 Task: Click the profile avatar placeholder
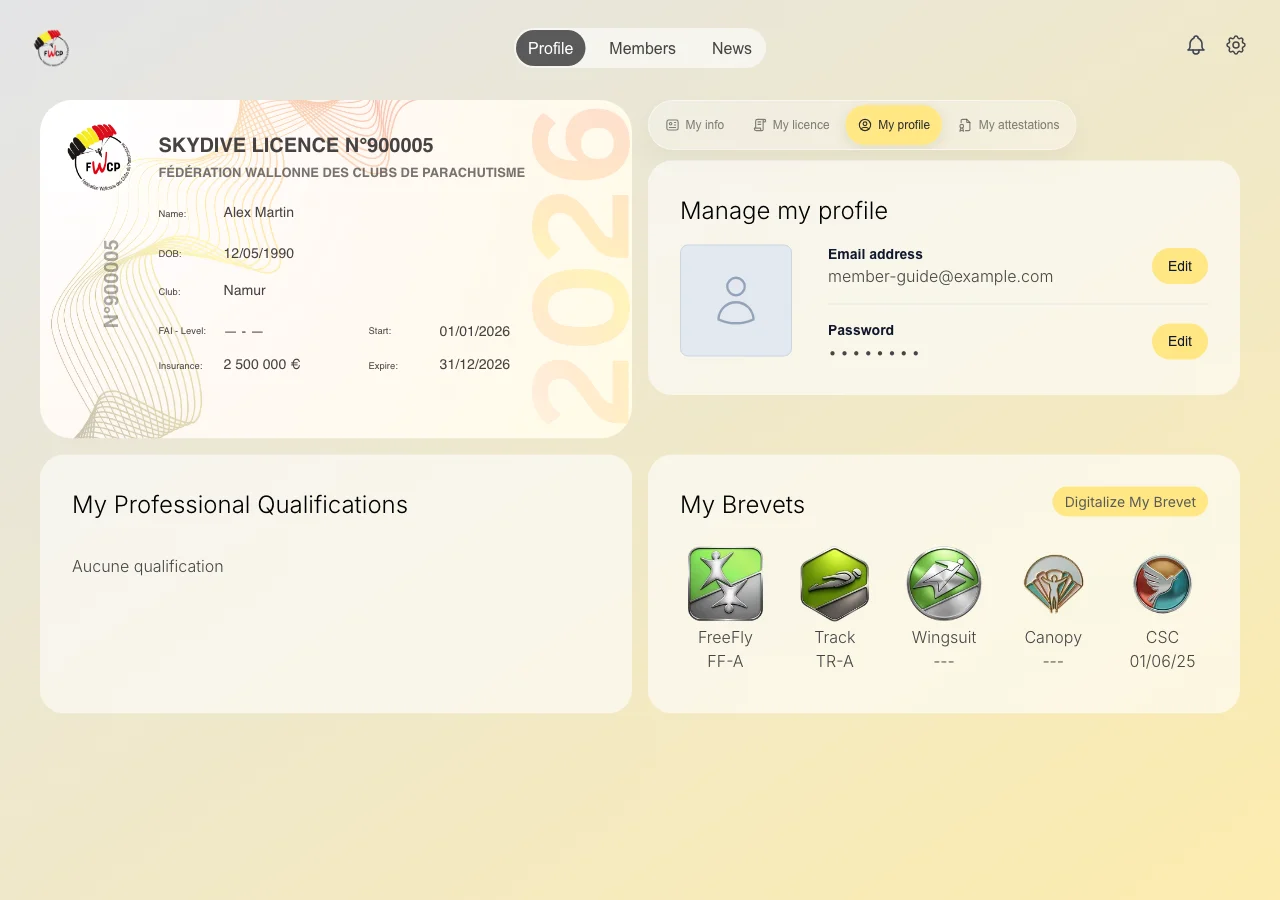point(736,300)
